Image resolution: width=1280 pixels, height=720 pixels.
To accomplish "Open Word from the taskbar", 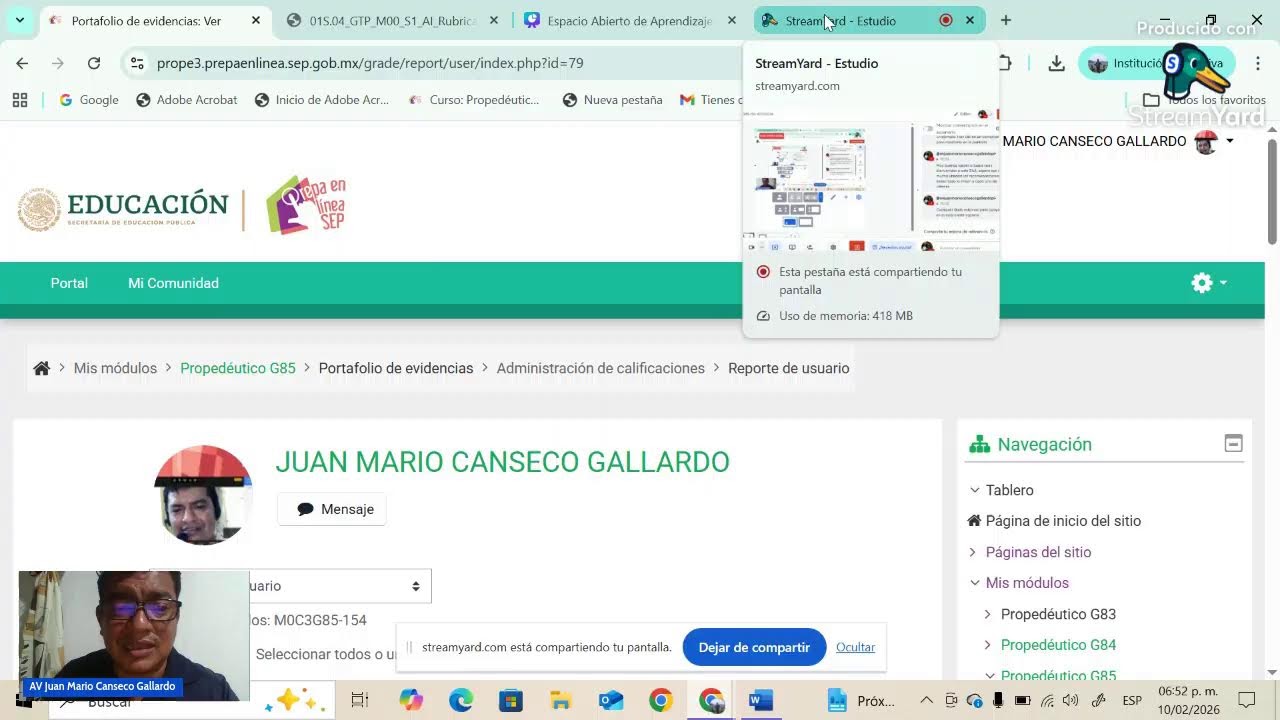I will click(761, 701).
